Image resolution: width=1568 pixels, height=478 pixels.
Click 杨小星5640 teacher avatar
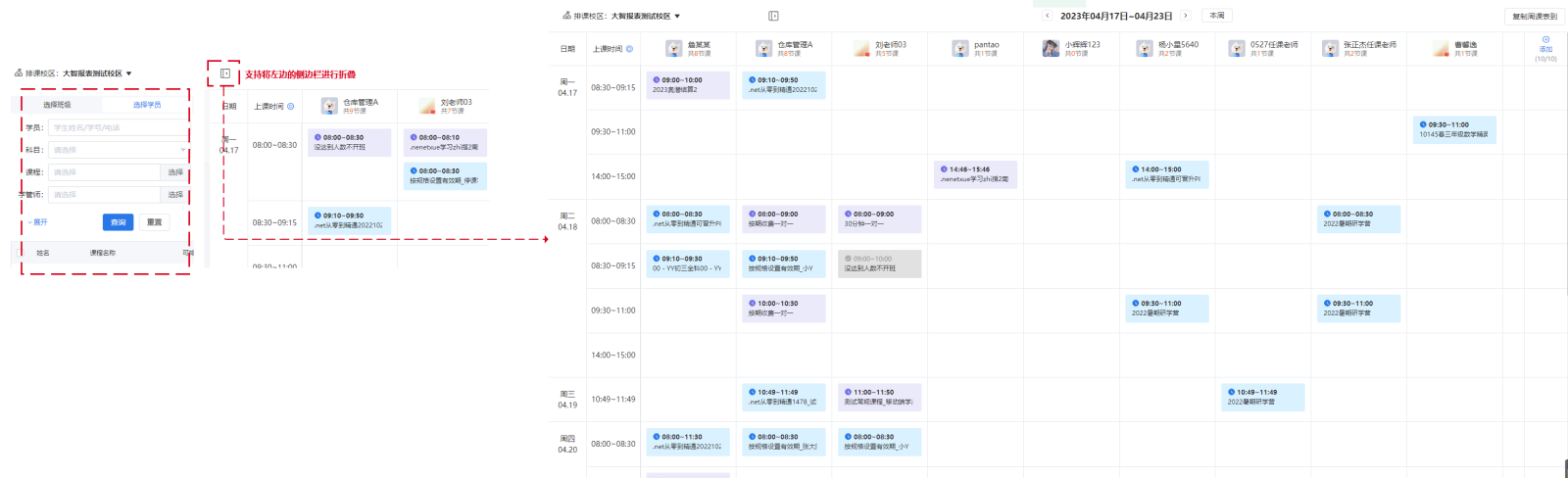pyautogui.click(x=1144, y=49)
